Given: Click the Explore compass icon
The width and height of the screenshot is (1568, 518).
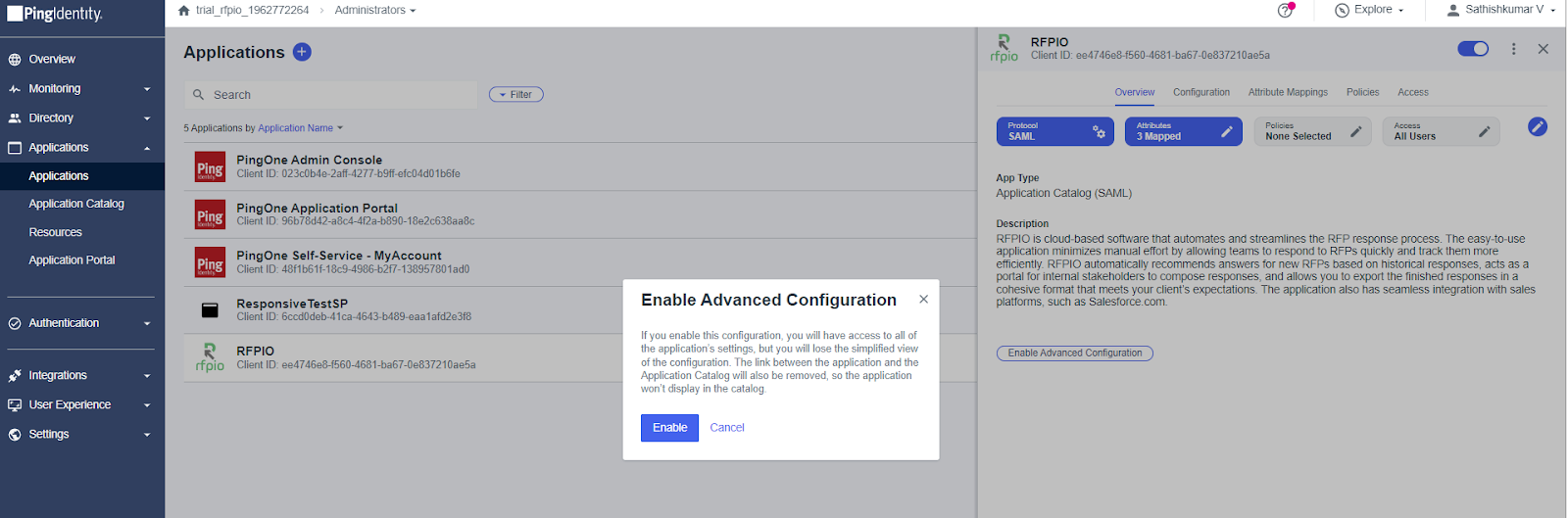Looking at the screenshot, I should coord(1342,10).
